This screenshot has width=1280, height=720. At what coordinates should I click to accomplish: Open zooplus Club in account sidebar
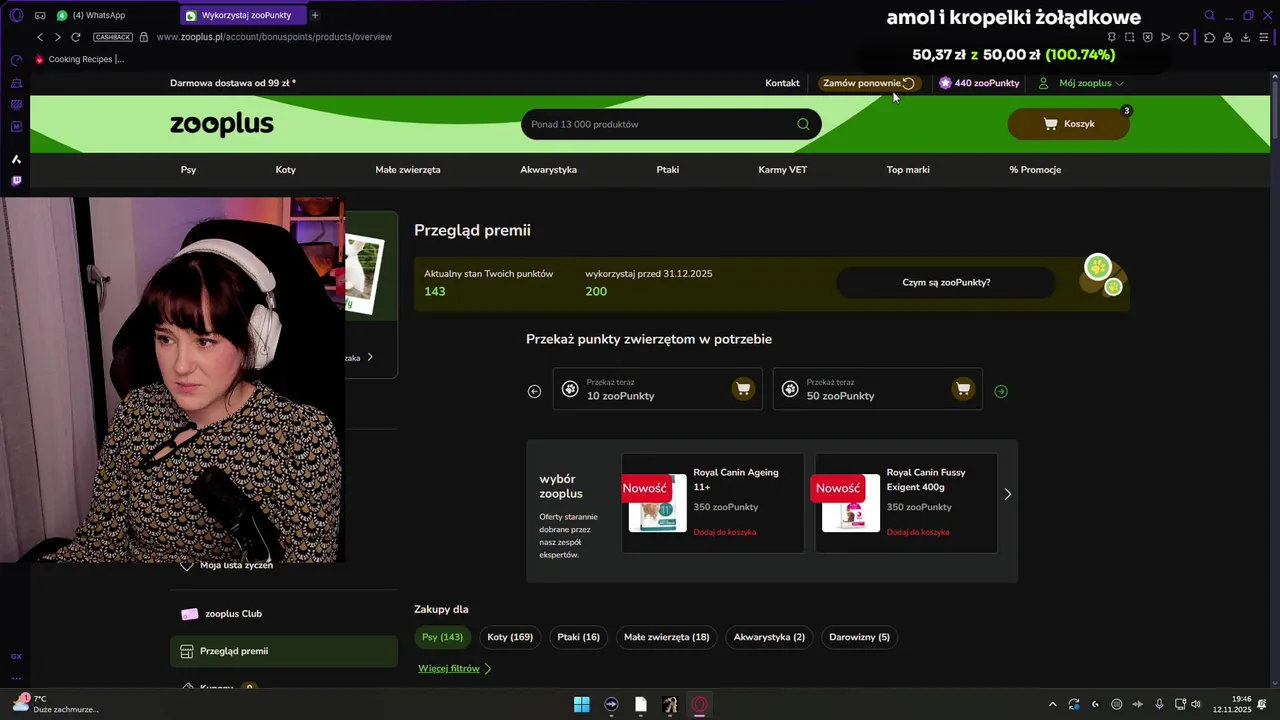pyautogui.click(x=284, y=614)
